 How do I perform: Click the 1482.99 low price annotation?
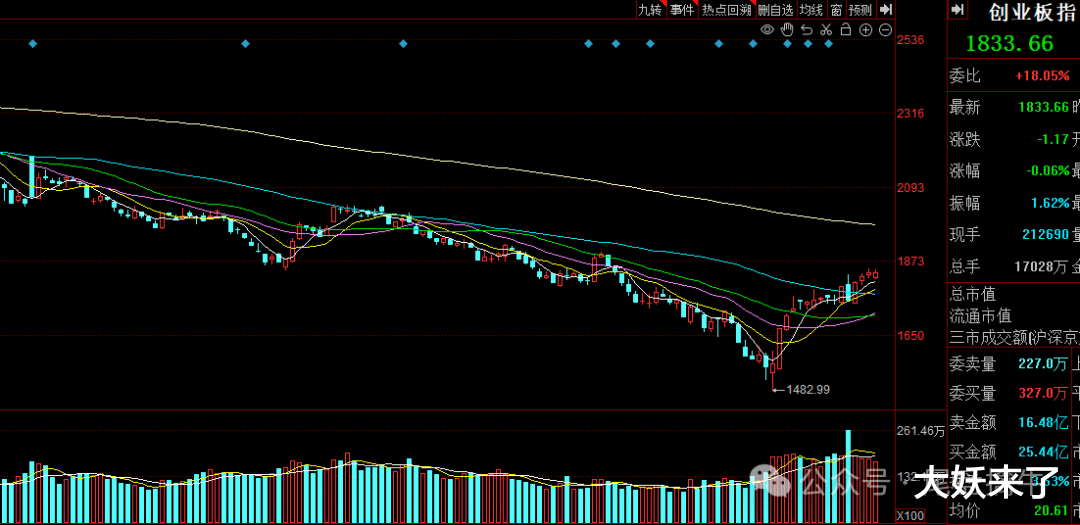[x=808, y=389]
